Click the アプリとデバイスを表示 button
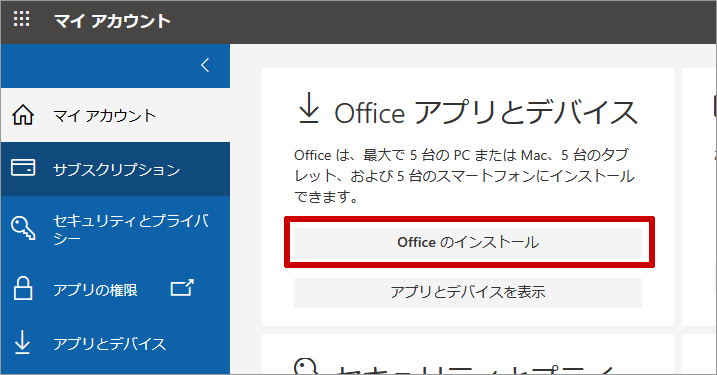 (x=468, y=292)
